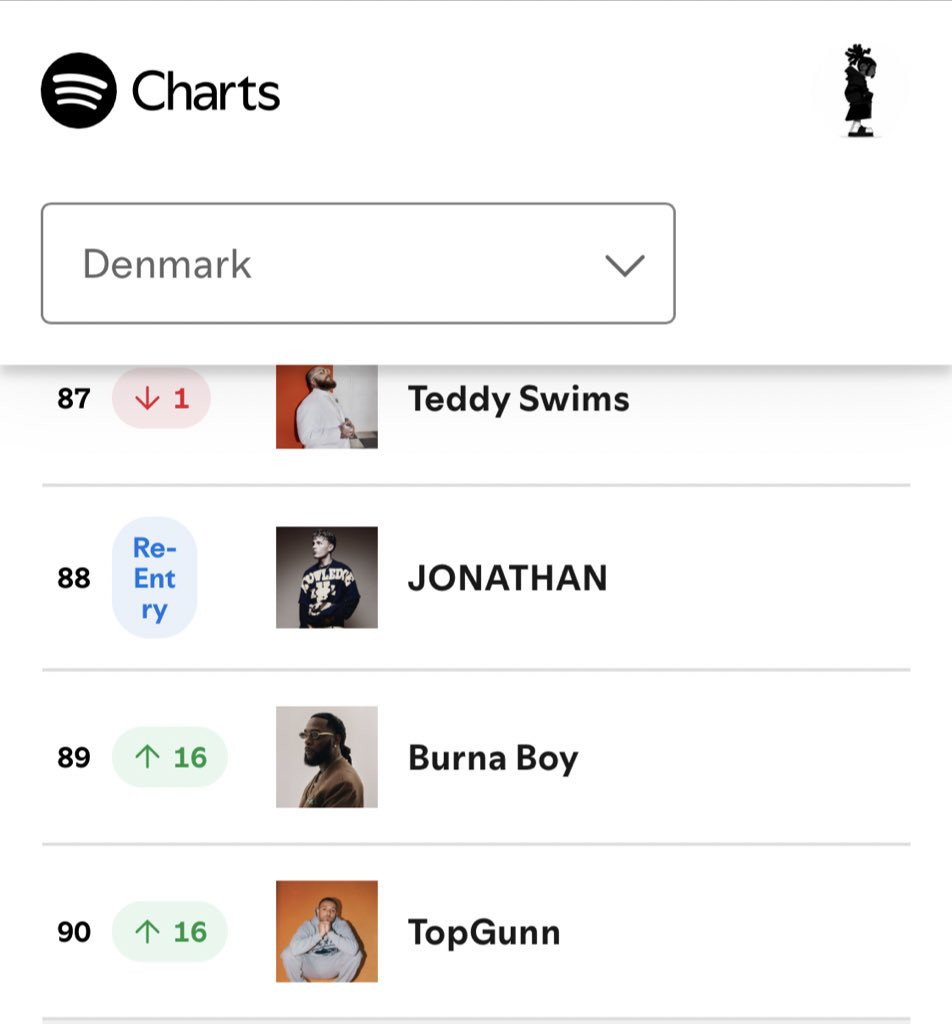Click Burna Boy's up 16 badge
Image resolution: width=952 pixels, height=1024 pixels.
169,757
